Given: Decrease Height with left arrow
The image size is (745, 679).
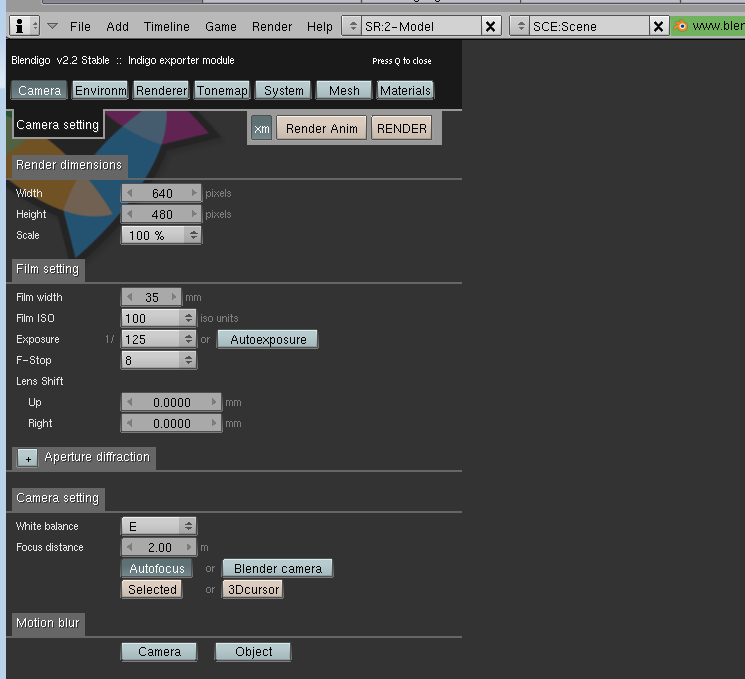Looking at the screenshot, I should tap(129, 214).
